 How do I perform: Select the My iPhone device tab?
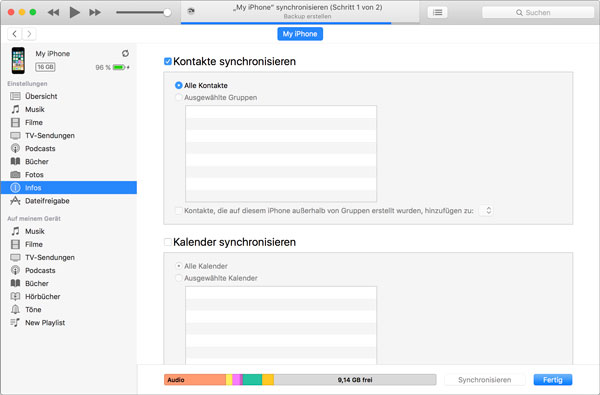(300, 34)
